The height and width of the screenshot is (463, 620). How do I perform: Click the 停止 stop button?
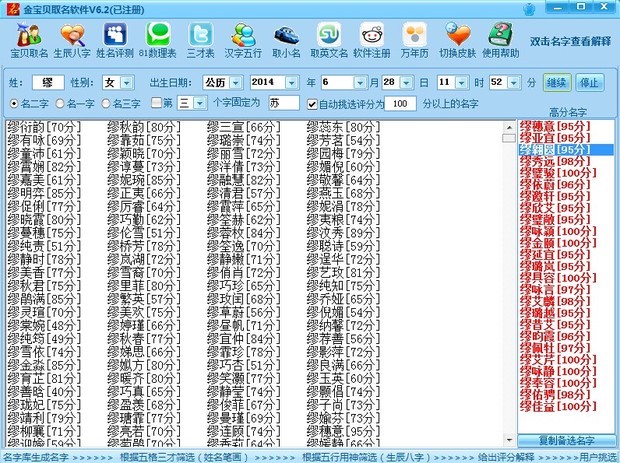tap(590, 82)
